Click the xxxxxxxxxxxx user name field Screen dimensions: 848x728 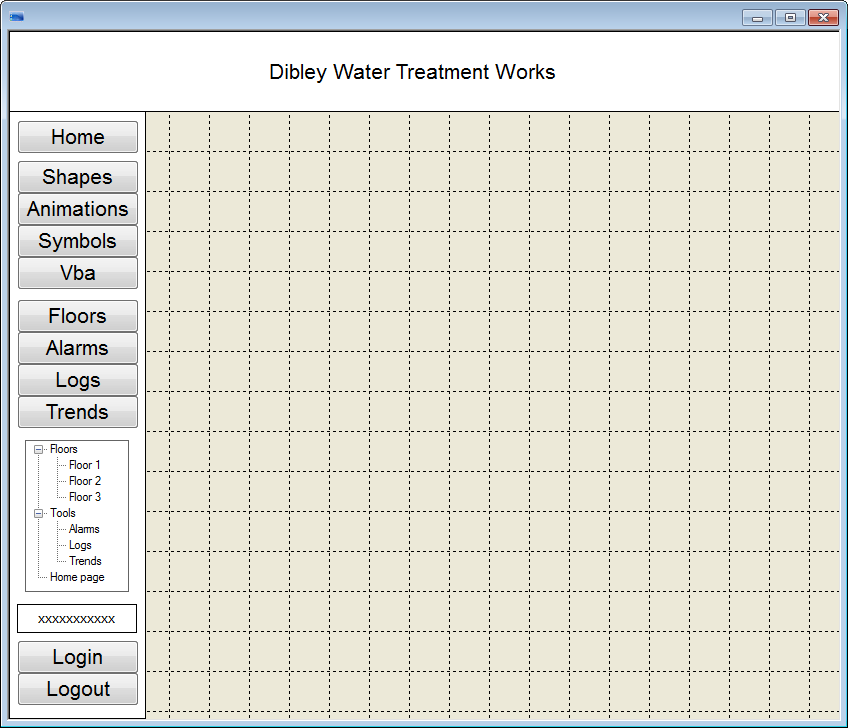(x=77, y=619)
